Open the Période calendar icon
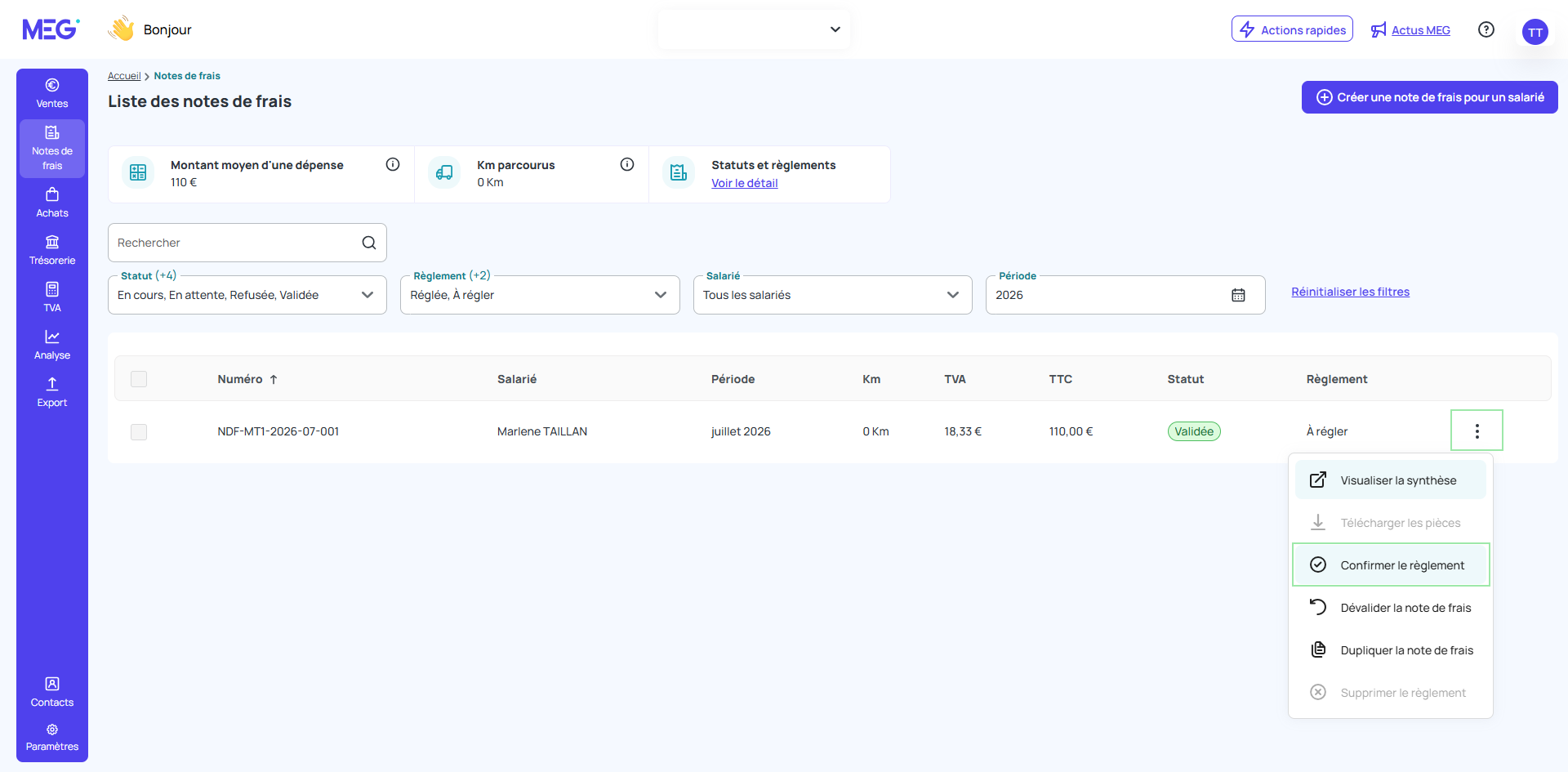 [1238, 295]
